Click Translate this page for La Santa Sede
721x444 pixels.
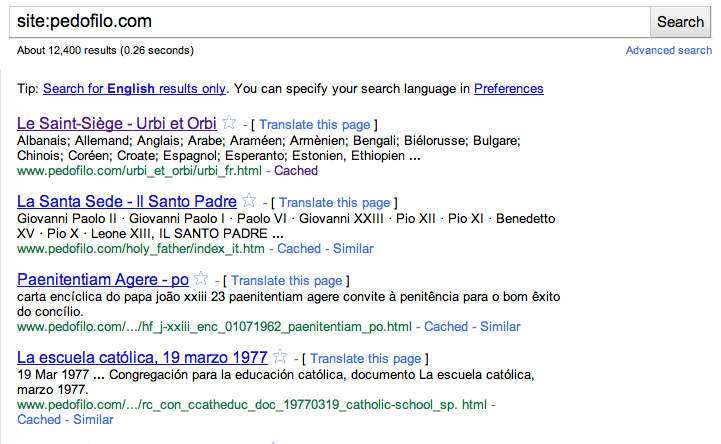[332, 203]
